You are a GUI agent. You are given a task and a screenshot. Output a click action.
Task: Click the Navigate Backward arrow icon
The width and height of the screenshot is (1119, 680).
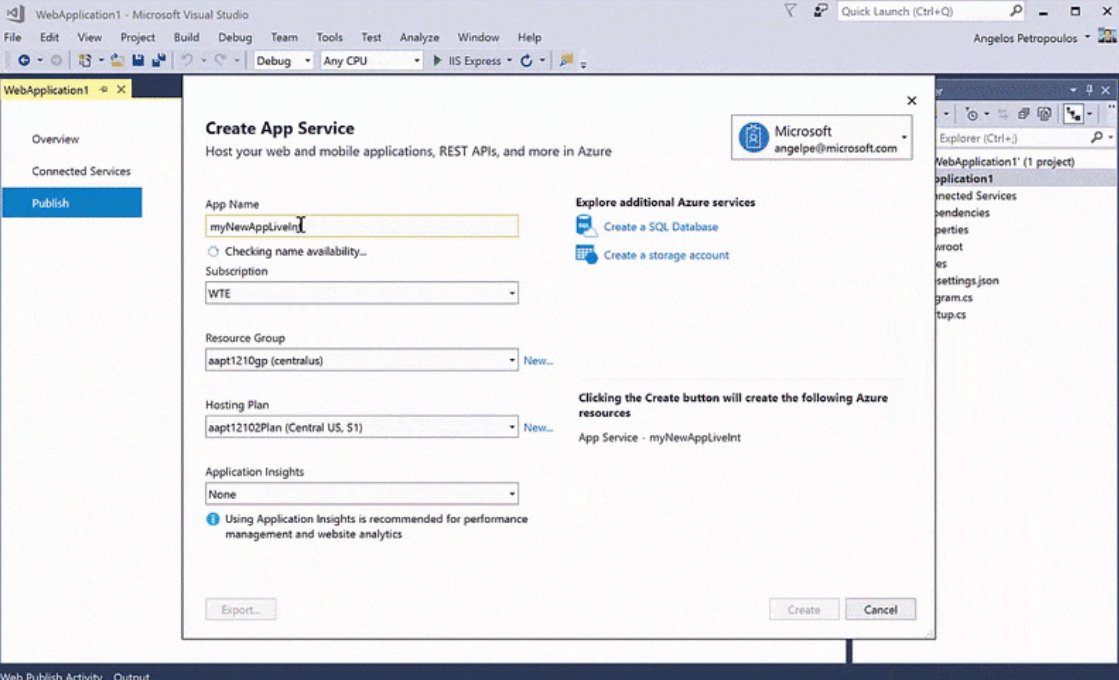coord(24,61)
